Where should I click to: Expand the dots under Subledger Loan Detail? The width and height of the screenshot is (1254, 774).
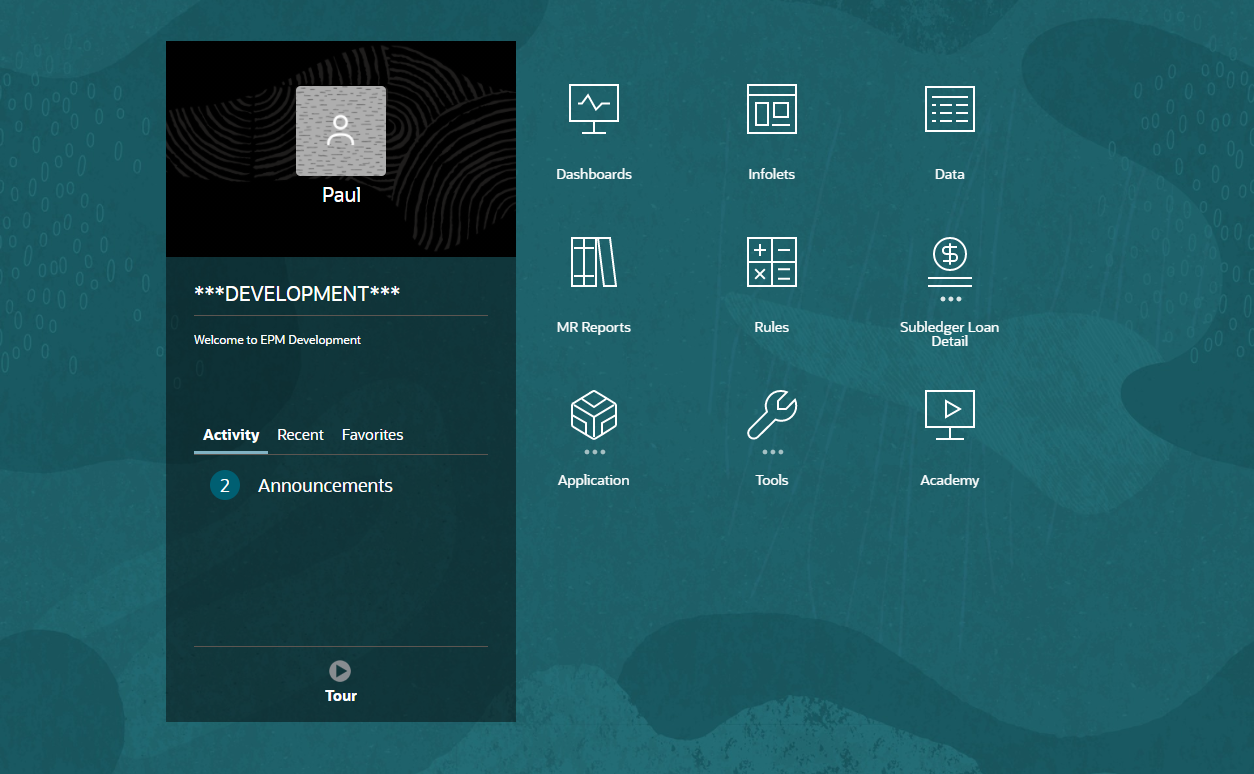tap(950, 299)
